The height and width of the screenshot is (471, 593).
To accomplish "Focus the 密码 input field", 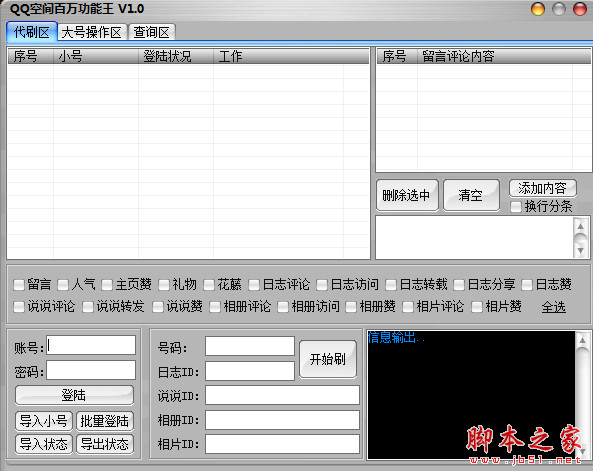I will (91, 370).
